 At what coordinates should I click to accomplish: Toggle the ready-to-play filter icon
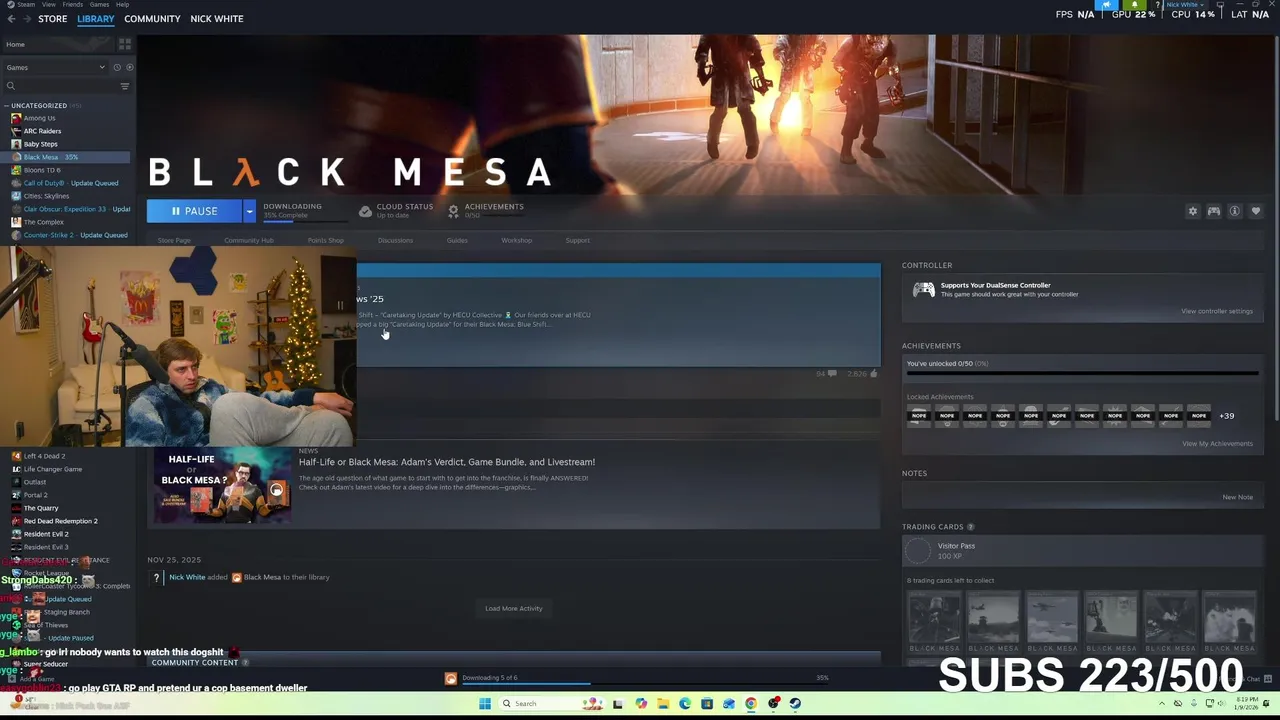(129, 67)
